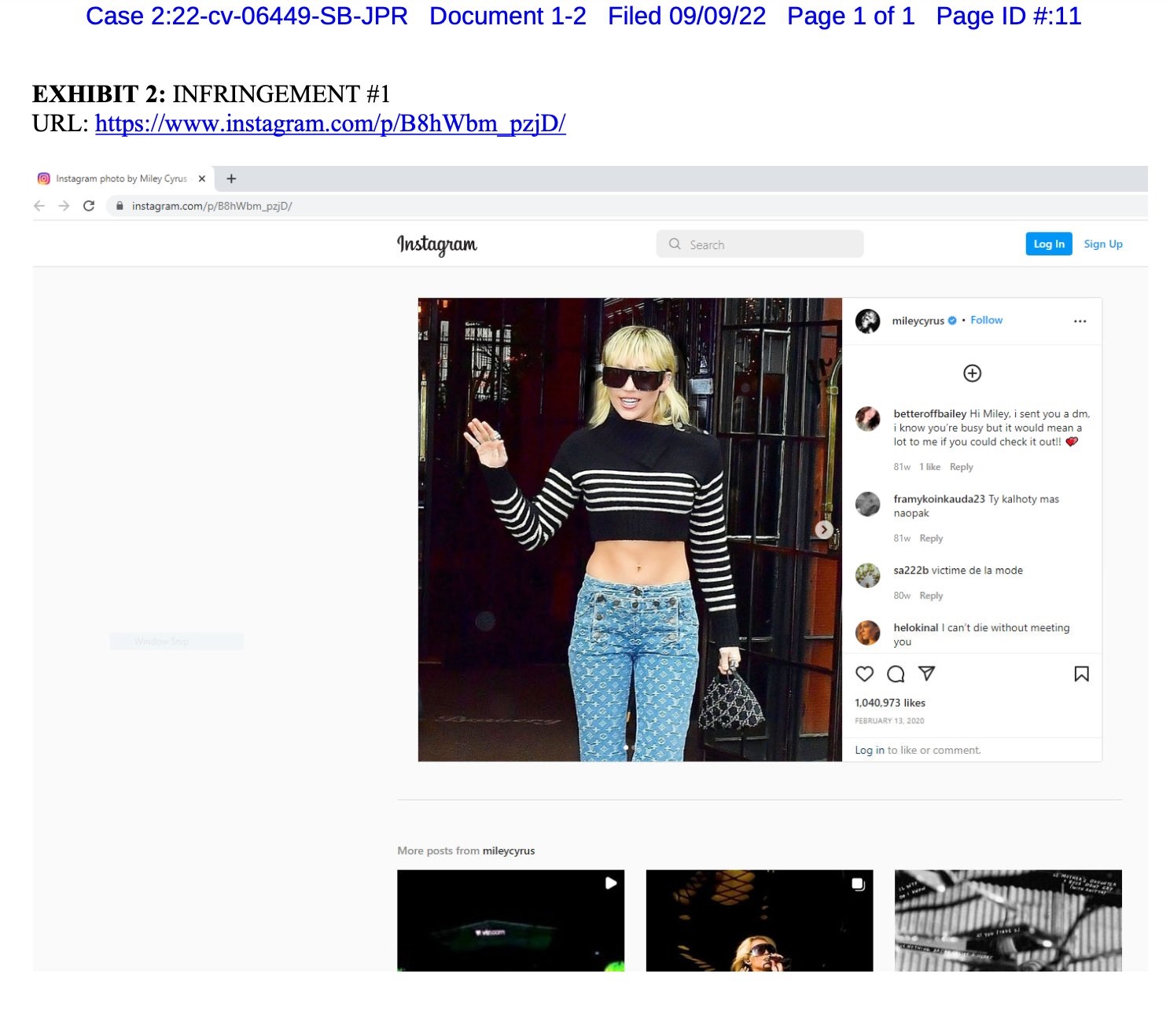Click the comment speech bubble icon
This screenshot has width=1170, height=1036.
click(x=896, y=674)
